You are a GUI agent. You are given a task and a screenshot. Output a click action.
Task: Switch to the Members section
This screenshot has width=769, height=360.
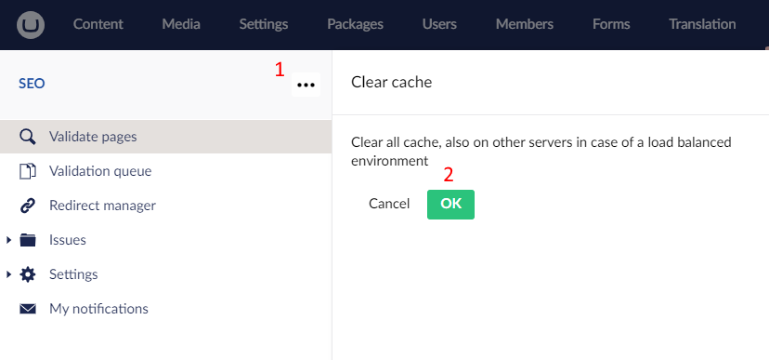tap(524, 24)
